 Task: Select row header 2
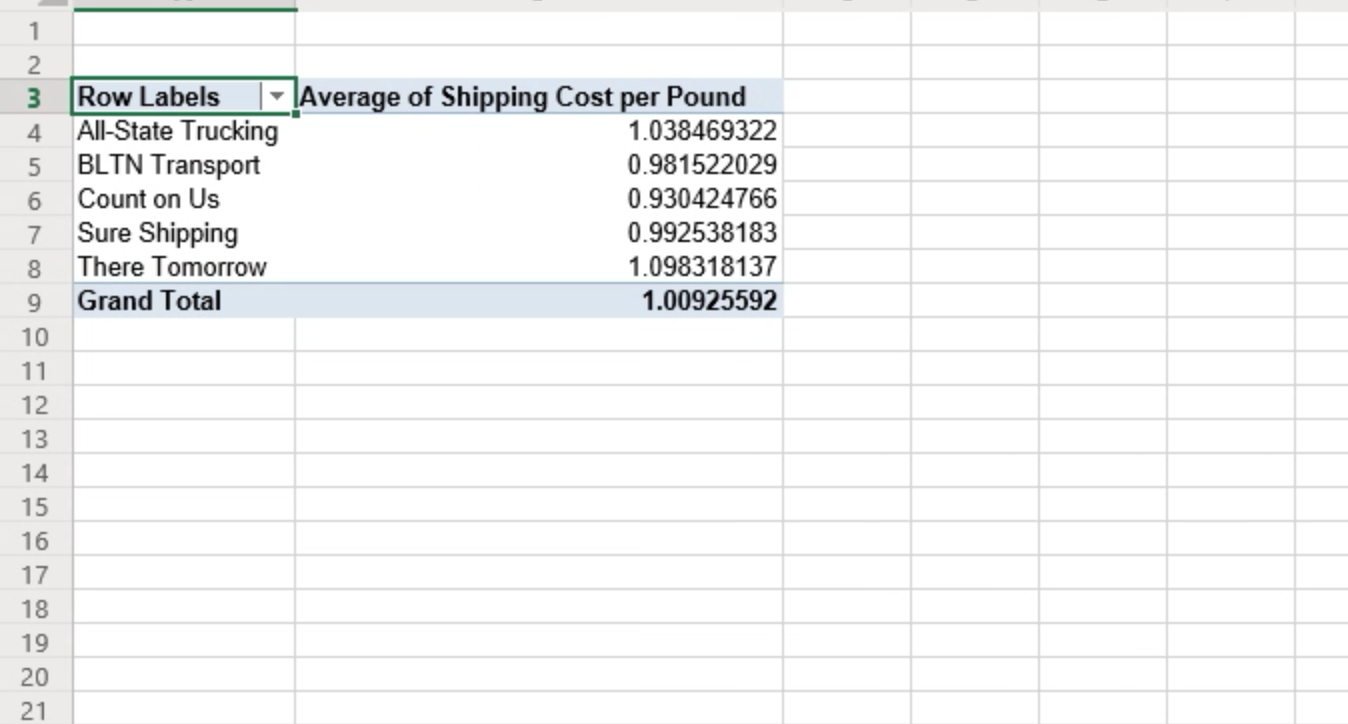pyautogui.click(x=36, y=64)
